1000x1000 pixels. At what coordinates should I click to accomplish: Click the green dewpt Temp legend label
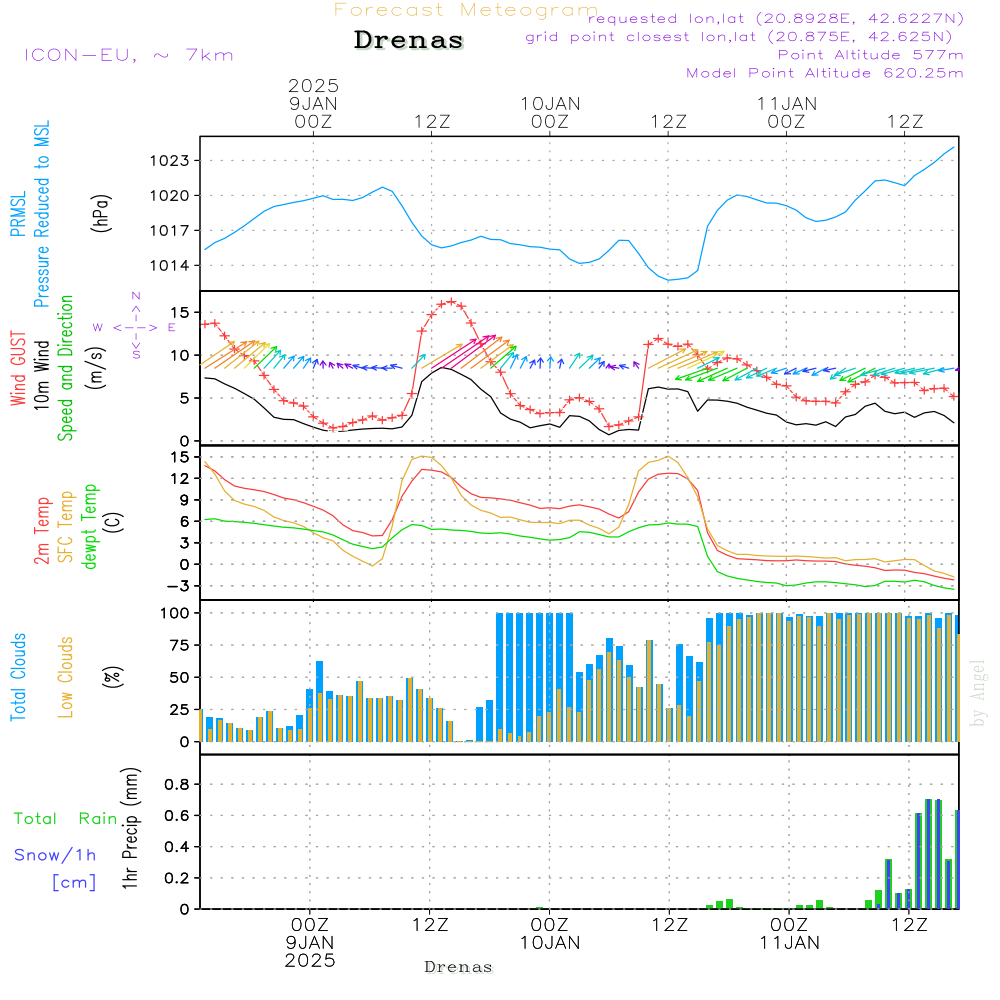pos(89,527)
